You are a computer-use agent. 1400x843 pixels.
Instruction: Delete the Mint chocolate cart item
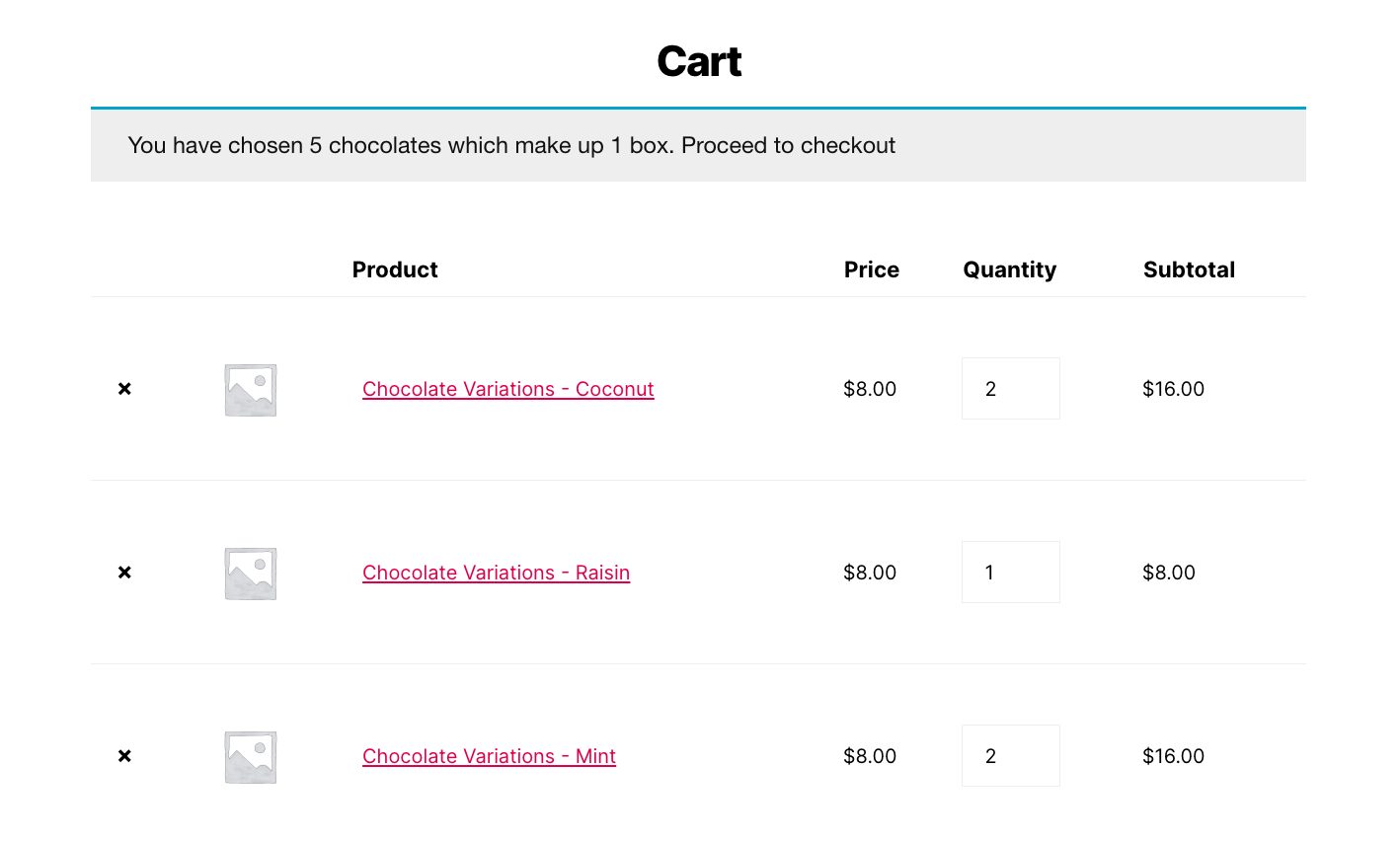pos(124,756)
